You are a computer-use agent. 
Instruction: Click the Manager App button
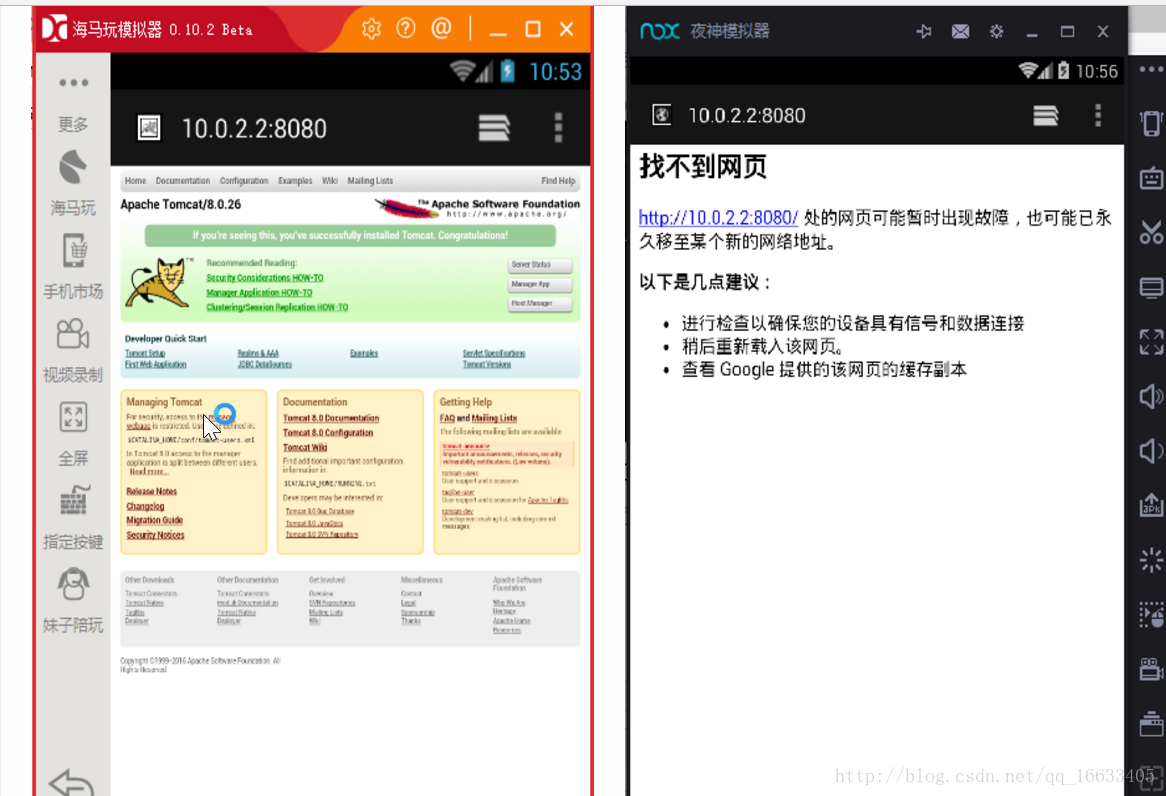coord(540,285)
